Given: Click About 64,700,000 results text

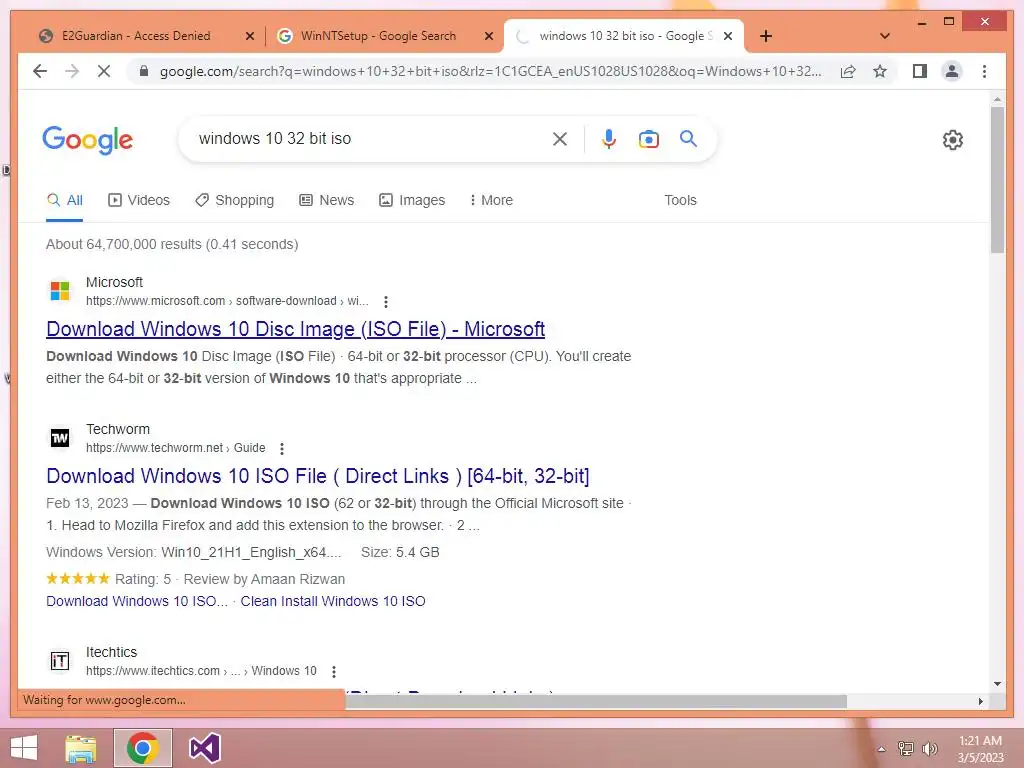Looking at the screenshot, I should coord(172,244).
